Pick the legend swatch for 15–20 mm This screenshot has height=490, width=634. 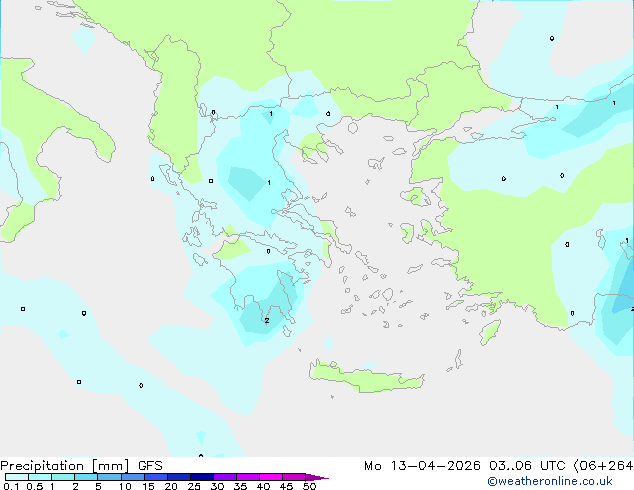(155, 477)
